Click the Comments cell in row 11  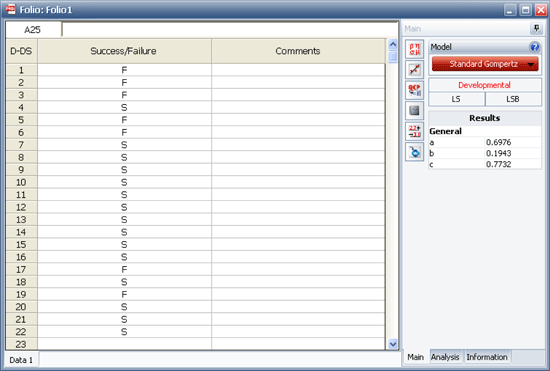tap(298, 195)
